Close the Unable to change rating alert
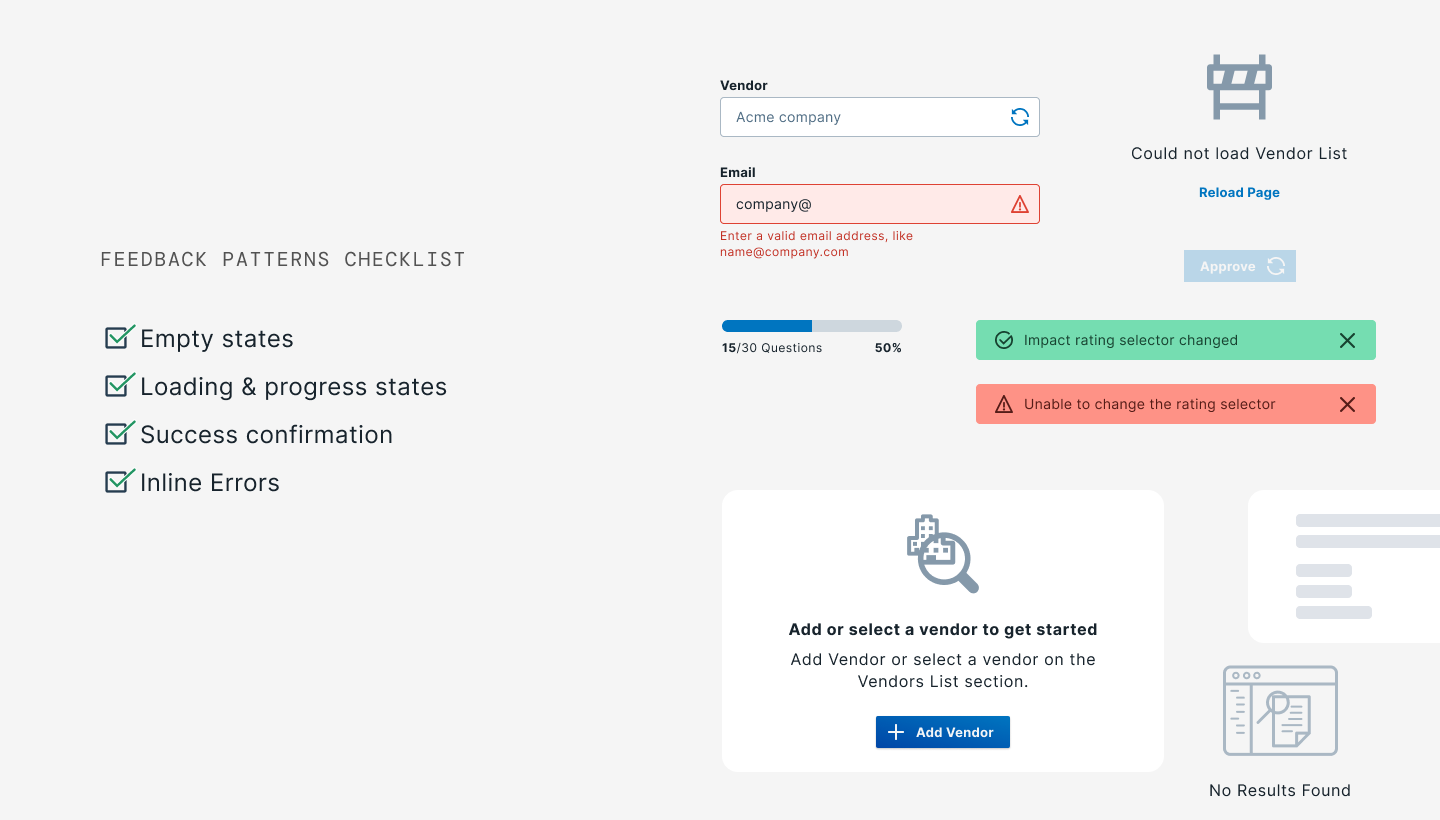The height and width of the screenshot is (820, 1440). 1347,404
